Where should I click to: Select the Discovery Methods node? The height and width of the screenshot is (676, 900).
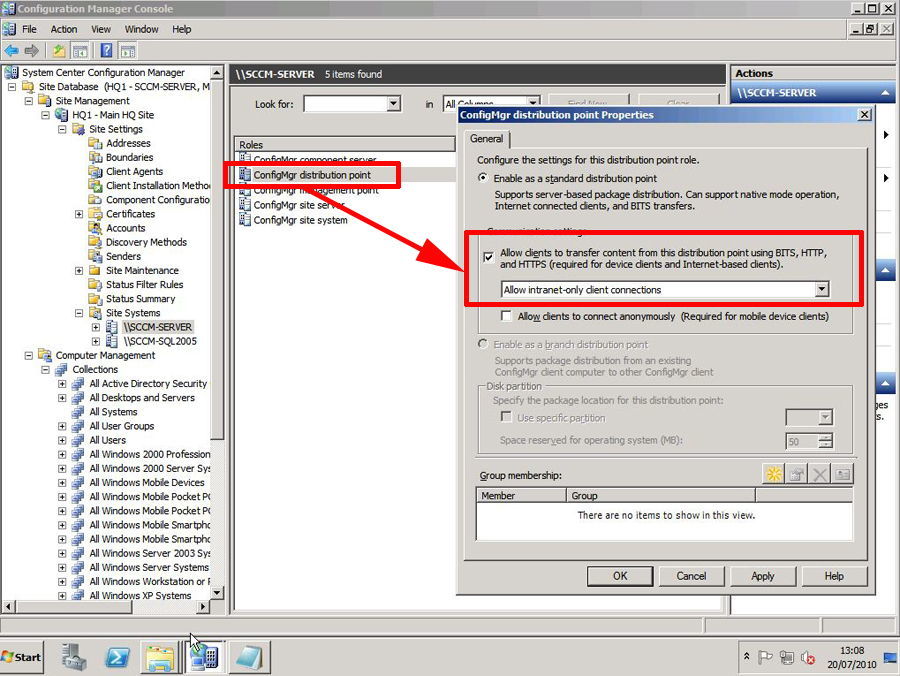pyautogui.click(x=146, y=242)
